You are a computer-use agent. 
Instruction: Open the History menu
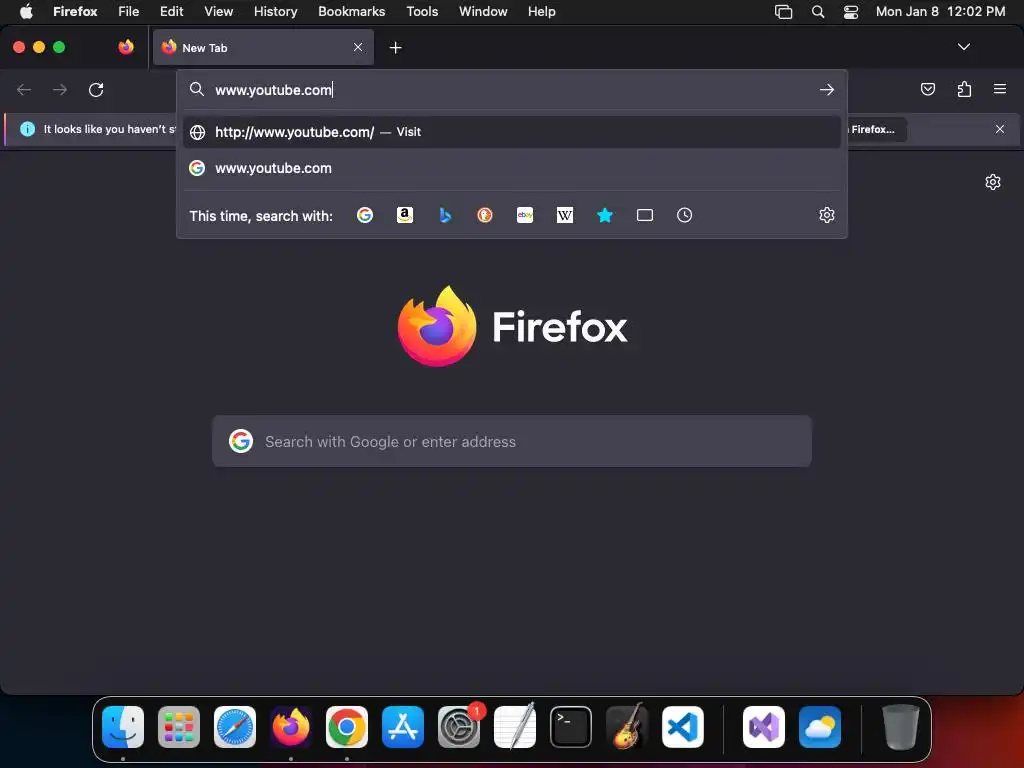[276, 11]
